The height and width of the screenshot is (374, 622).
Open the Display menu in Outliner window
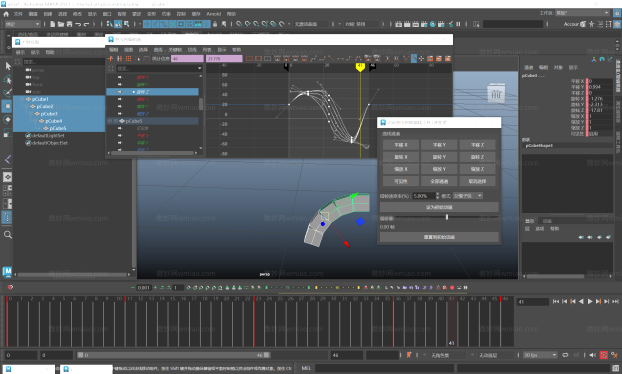(20, 52)
